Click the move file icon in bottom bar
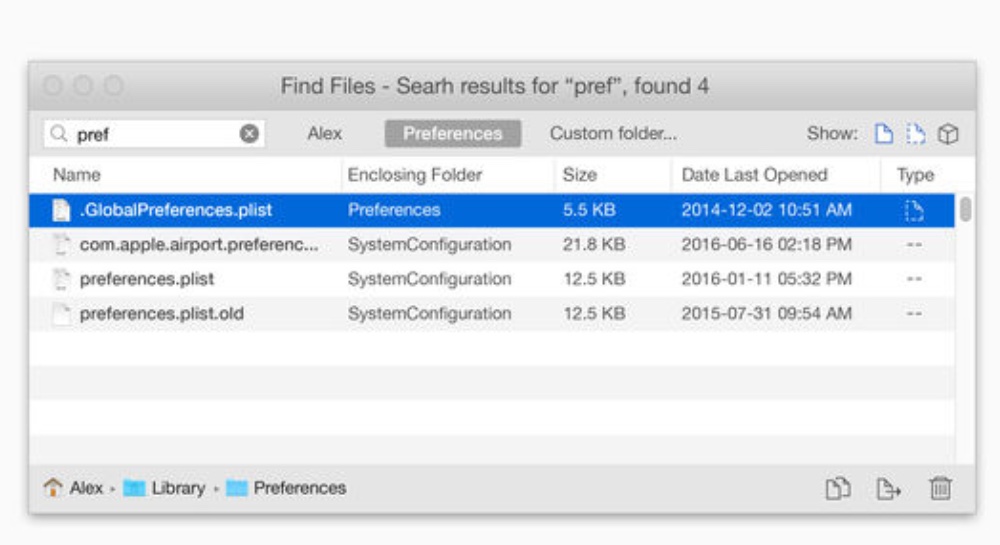The width and height of the screenshot is (1000, 545). click(x=888, y=488)
